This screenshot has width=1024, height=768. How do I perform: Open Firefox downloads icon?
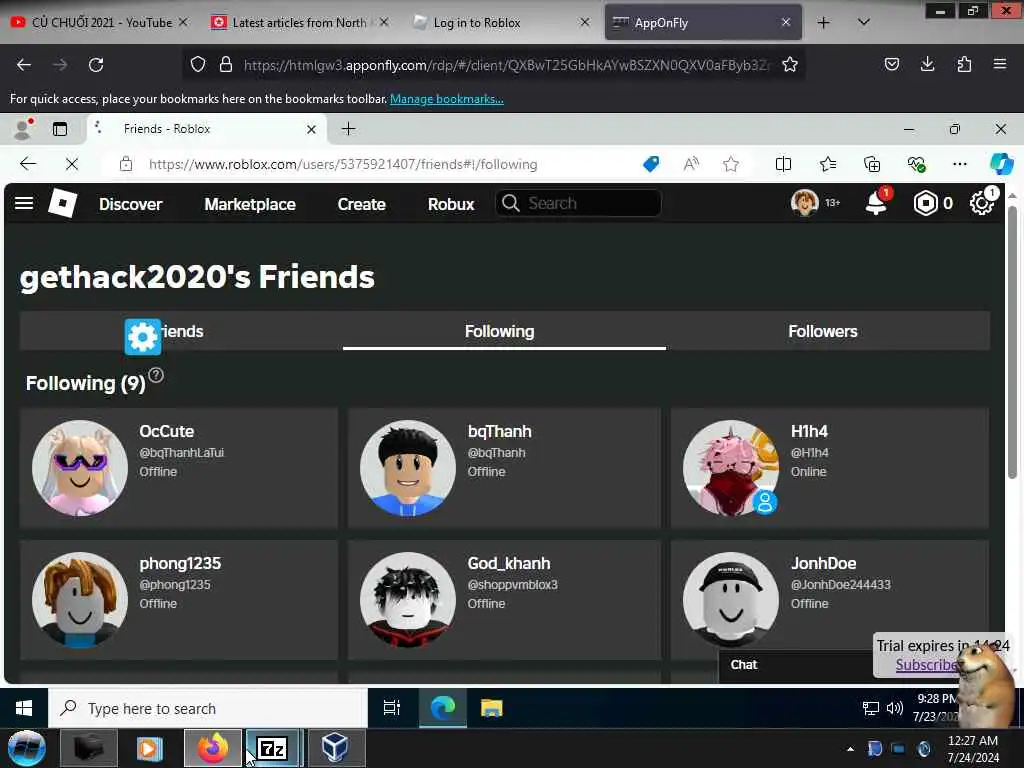927,64
